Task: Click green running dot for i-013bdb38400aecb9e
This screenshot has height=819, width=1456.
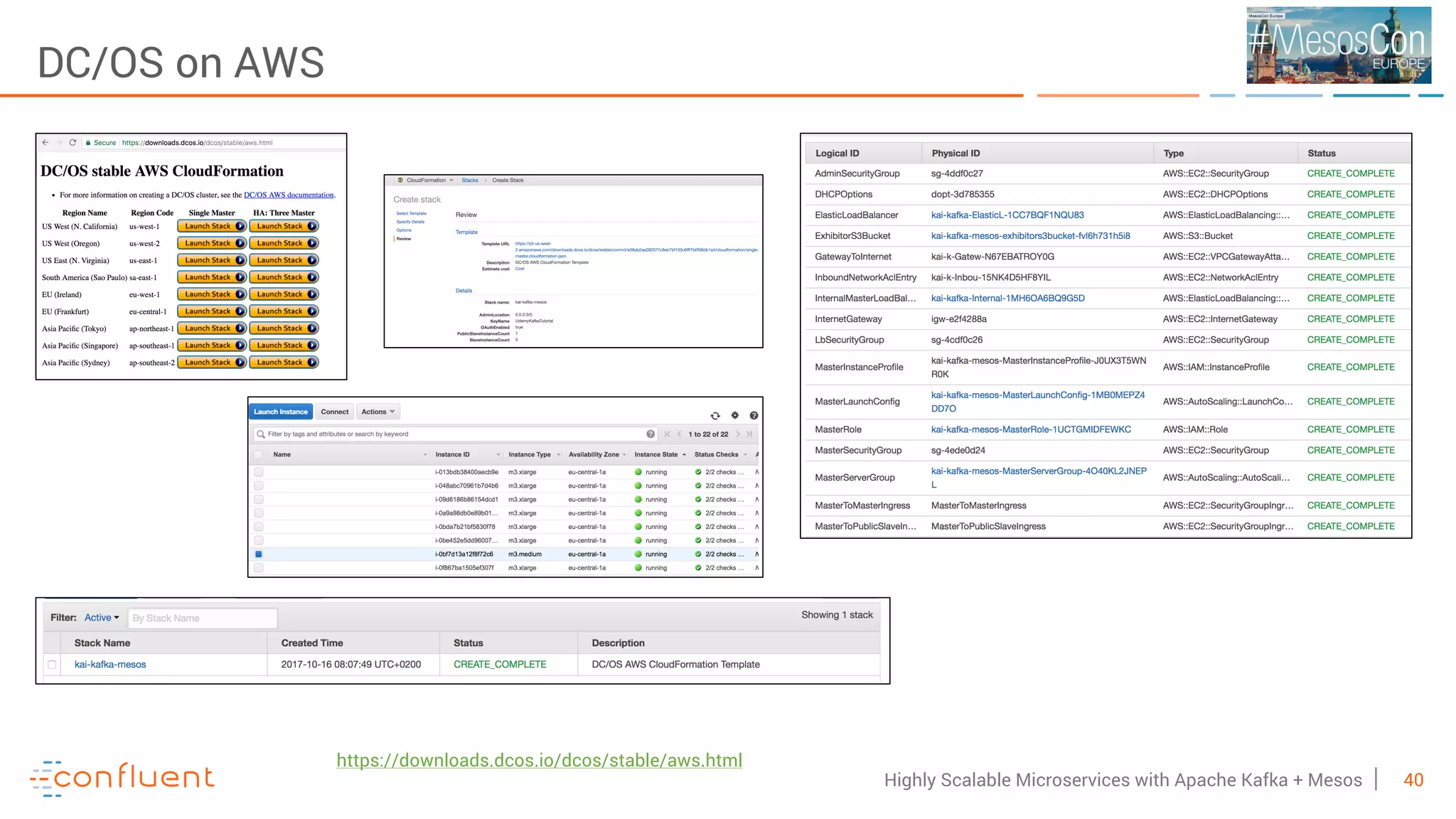Action: click(x=638, y=472)
